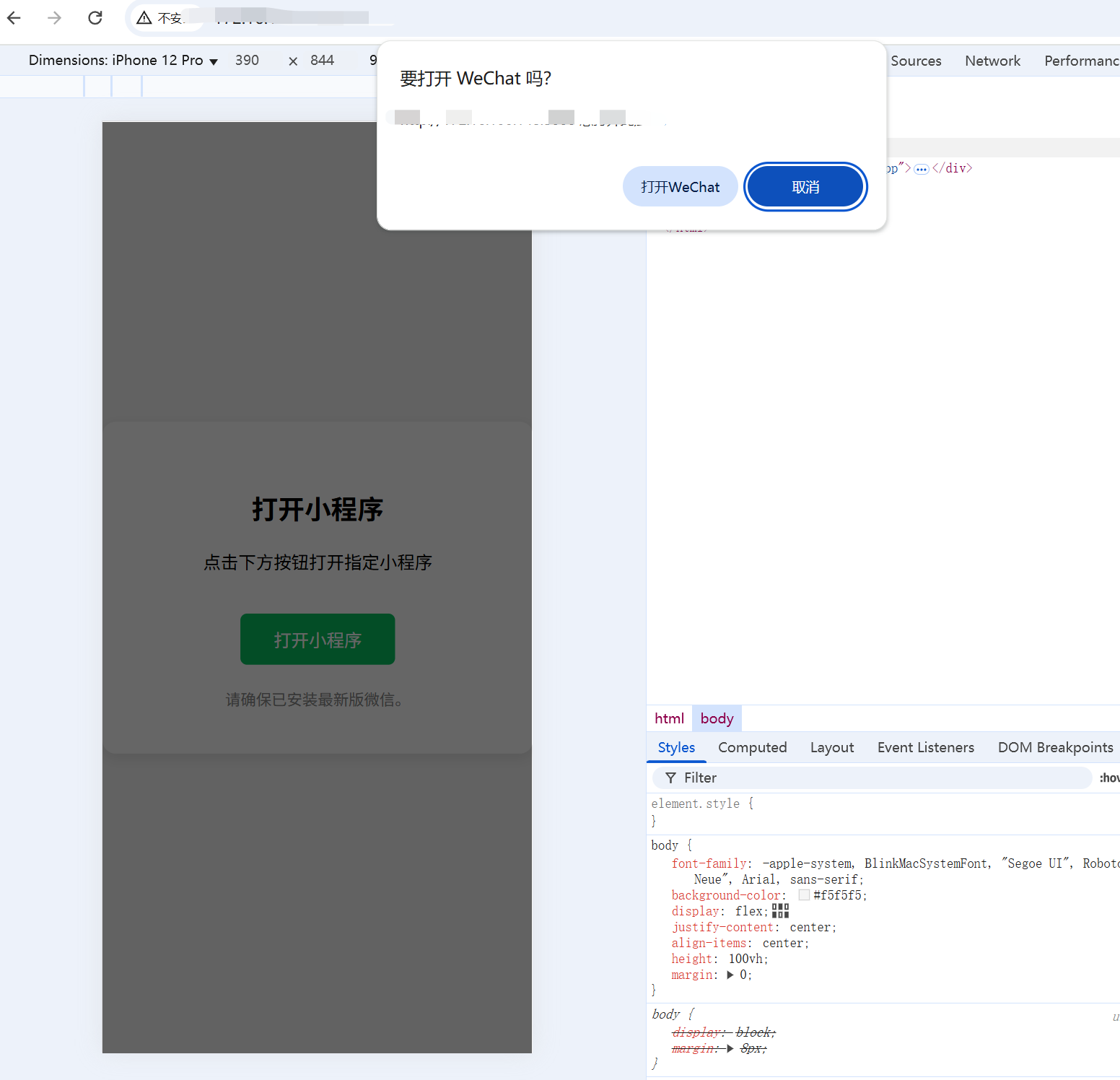The width and height of the screenshot is (1120, 1080).
Task: Edit the device height field showing 844
Action: click(323, 61)
